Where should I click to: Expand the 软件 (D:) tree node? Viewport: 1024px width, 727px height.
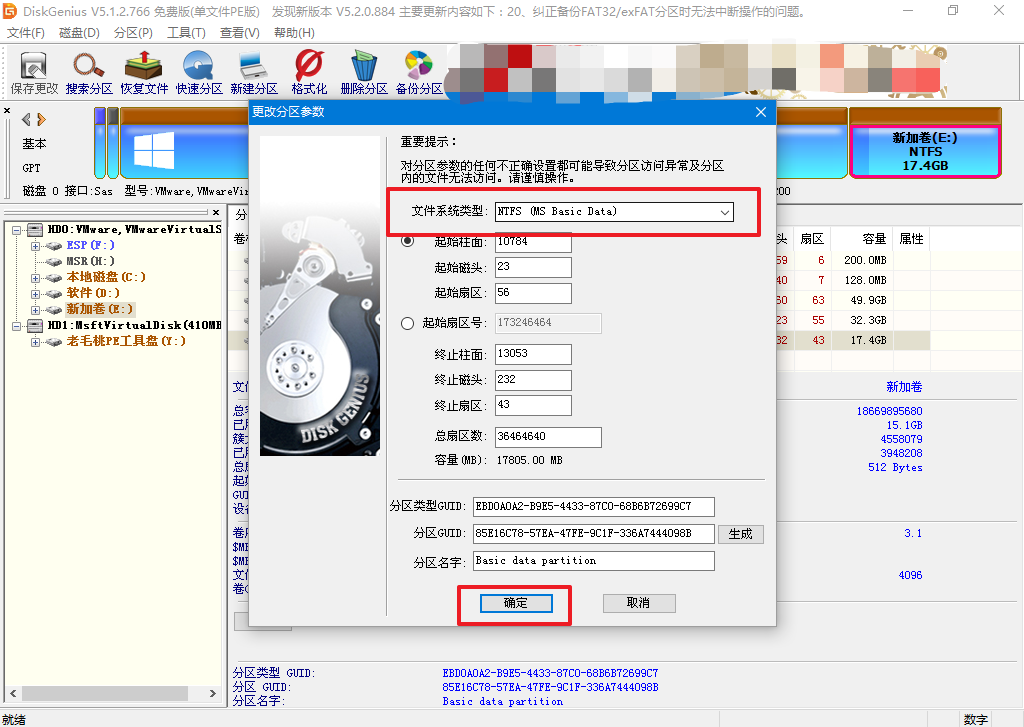click(35, 294)
